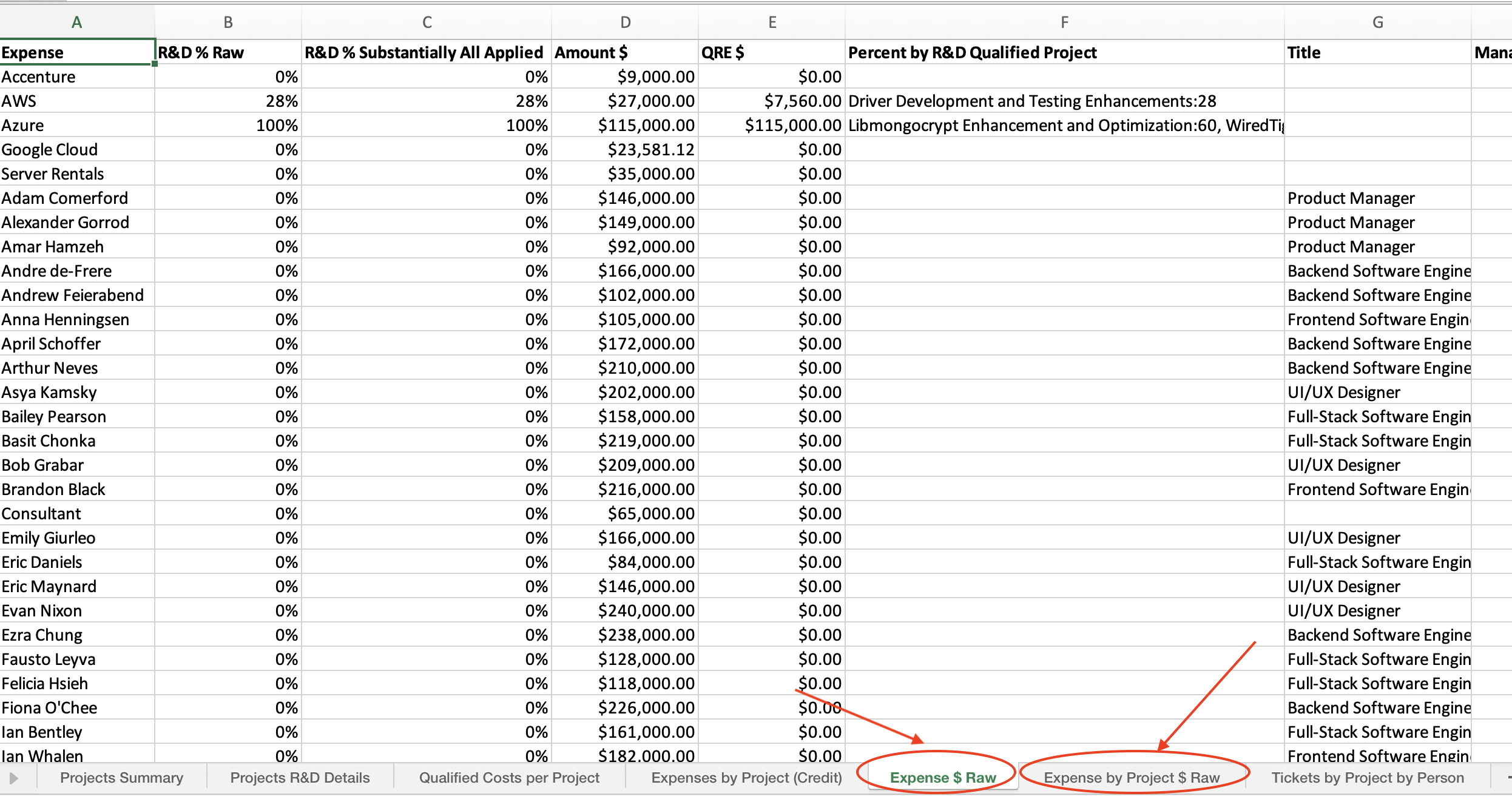Click the $7,560.00 QRE cell
Image resolution: width=1512 pixels, height=796 pixels.
[772, 101]
